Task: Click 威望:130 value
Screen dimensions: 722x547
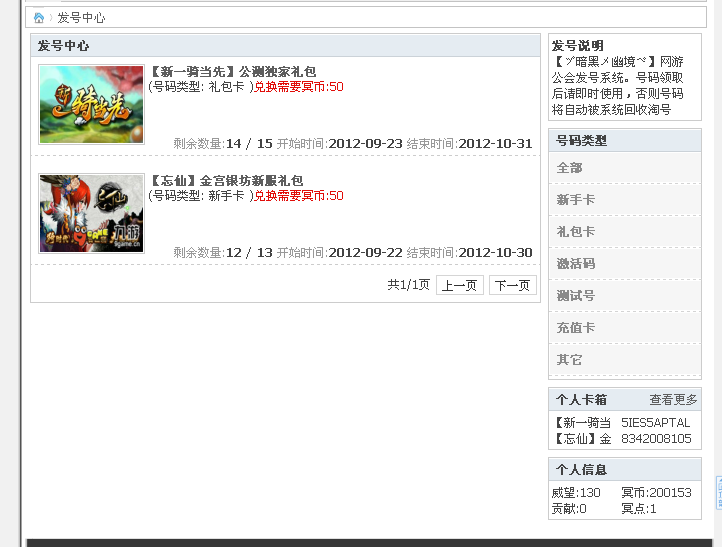Action: tap(576, 493)
